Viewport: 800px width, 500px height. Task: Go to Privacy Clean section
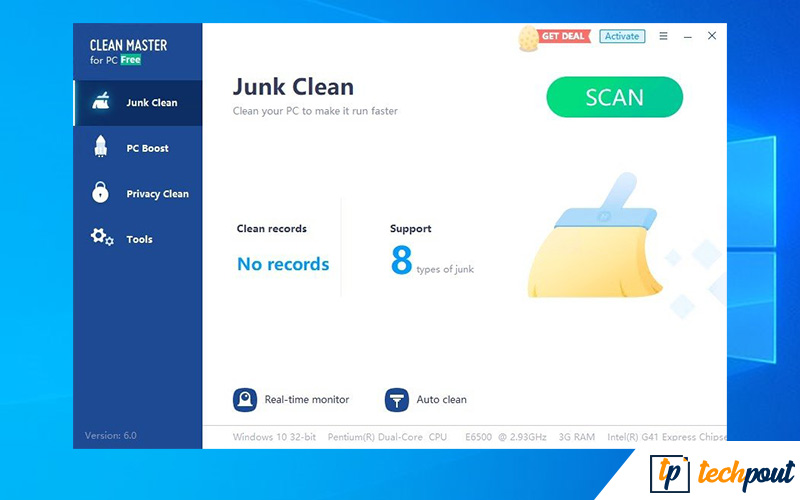138,193
